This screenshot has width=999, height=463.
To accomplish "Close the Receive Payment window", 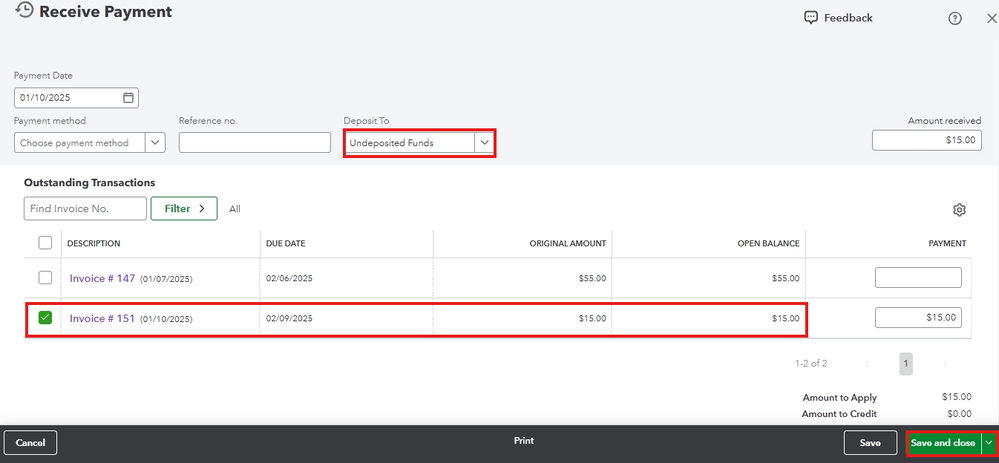I will (x=991, y=18).
